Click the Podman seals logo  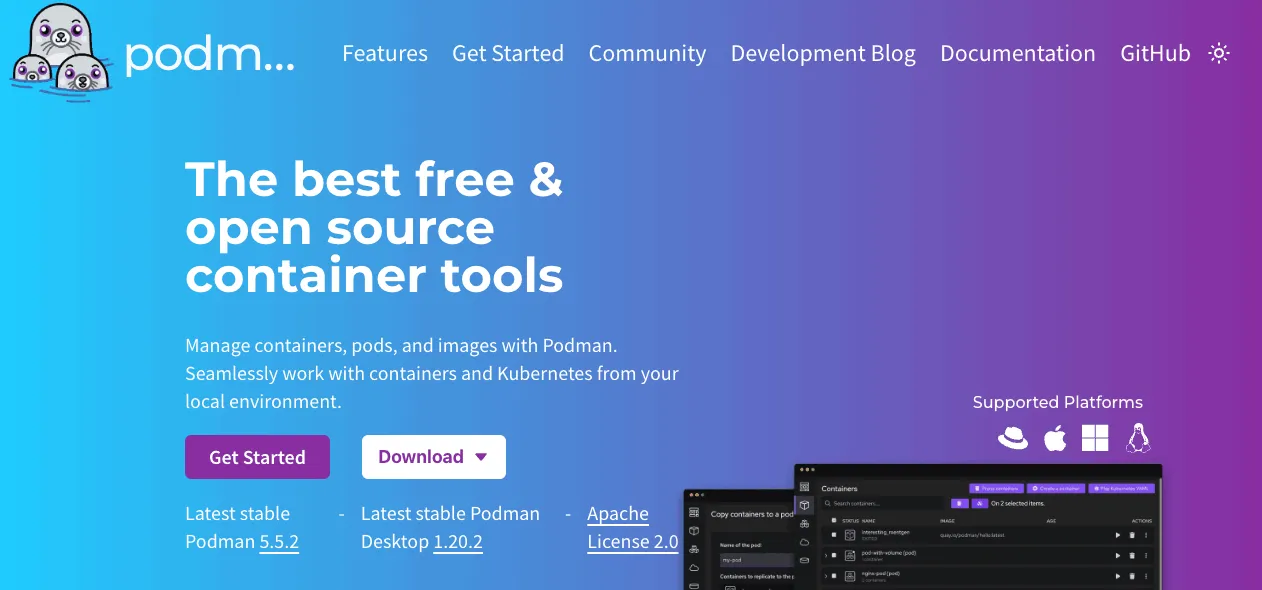point(59,53)
